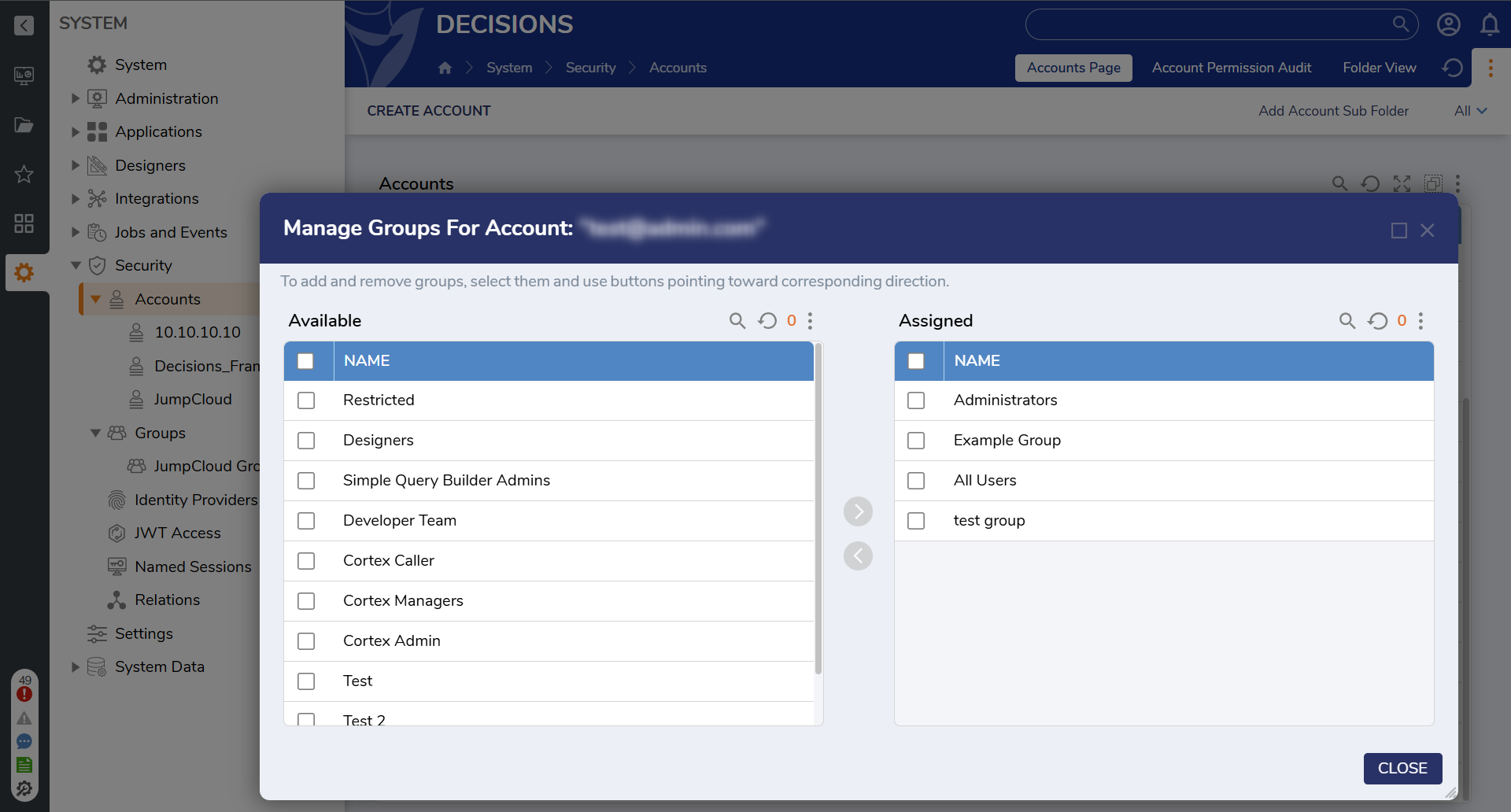1511x812 pixels.
Task: Switch to Account Permission Audit tab
Action: [1231, 68]
